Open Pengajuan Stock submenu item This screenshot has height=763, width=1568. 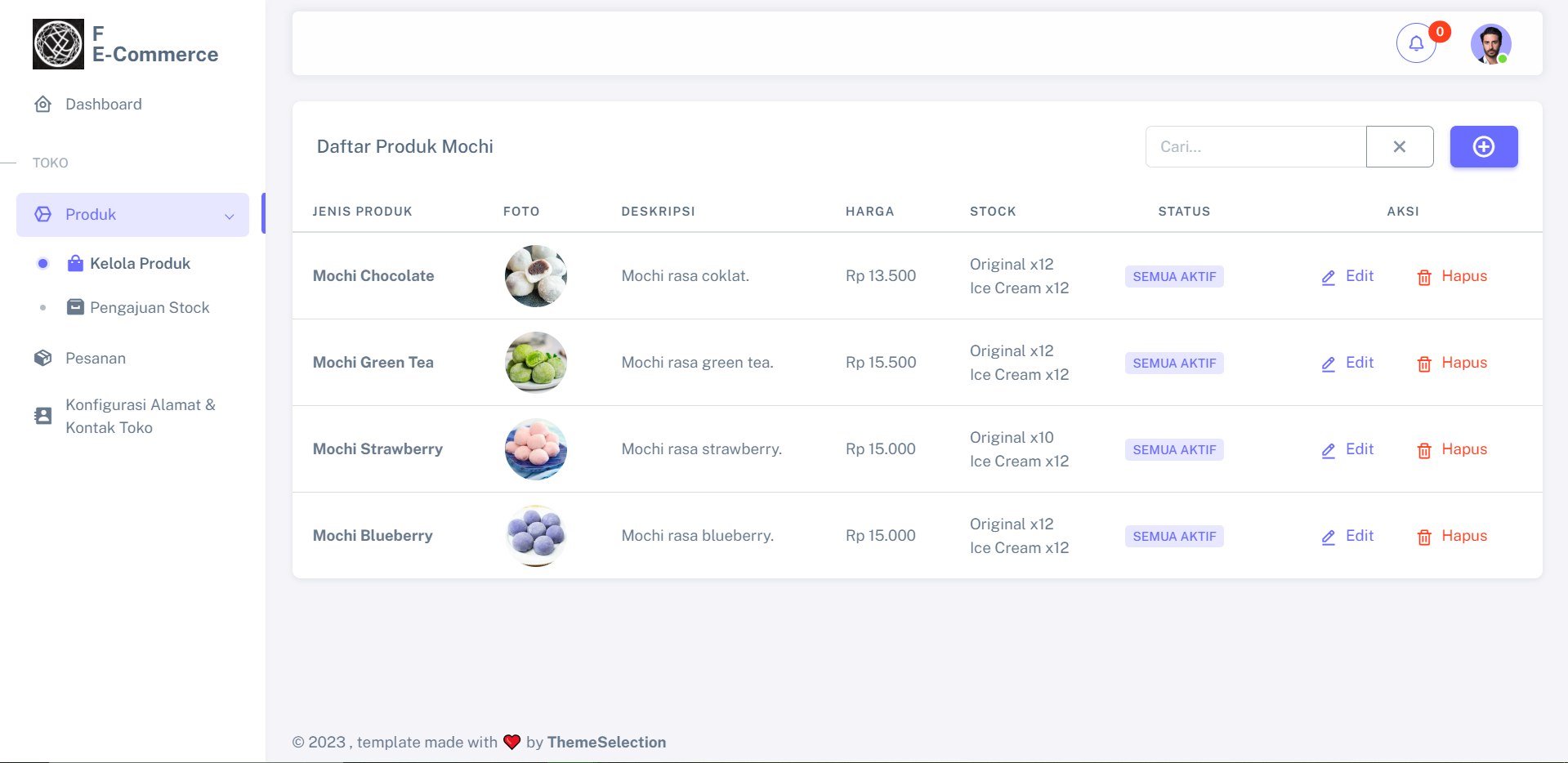[x=149, y=308]
